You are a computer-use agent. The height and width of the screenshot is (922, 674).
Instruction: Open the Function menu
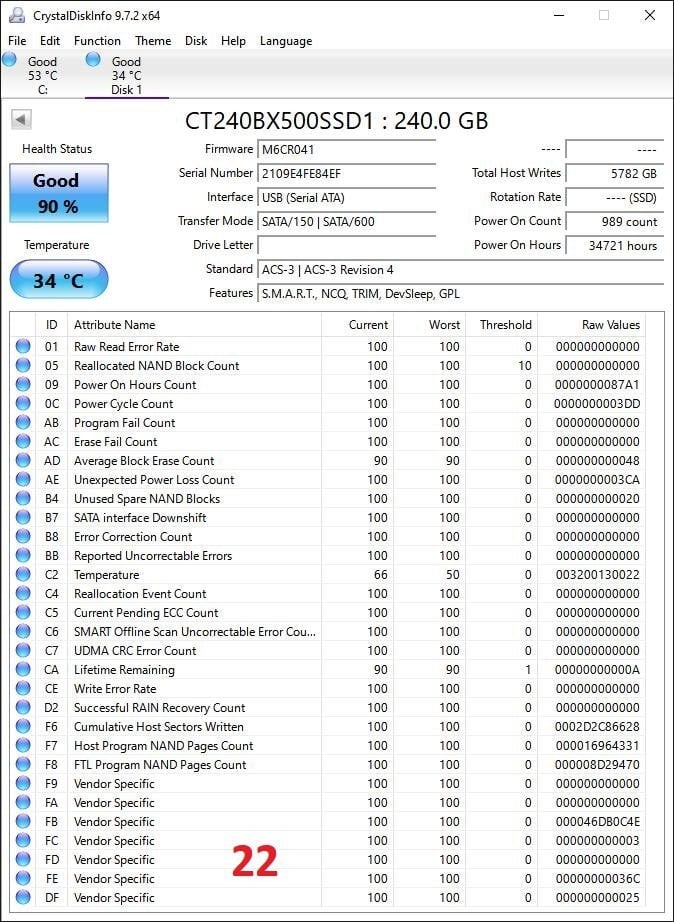point(97,41)
